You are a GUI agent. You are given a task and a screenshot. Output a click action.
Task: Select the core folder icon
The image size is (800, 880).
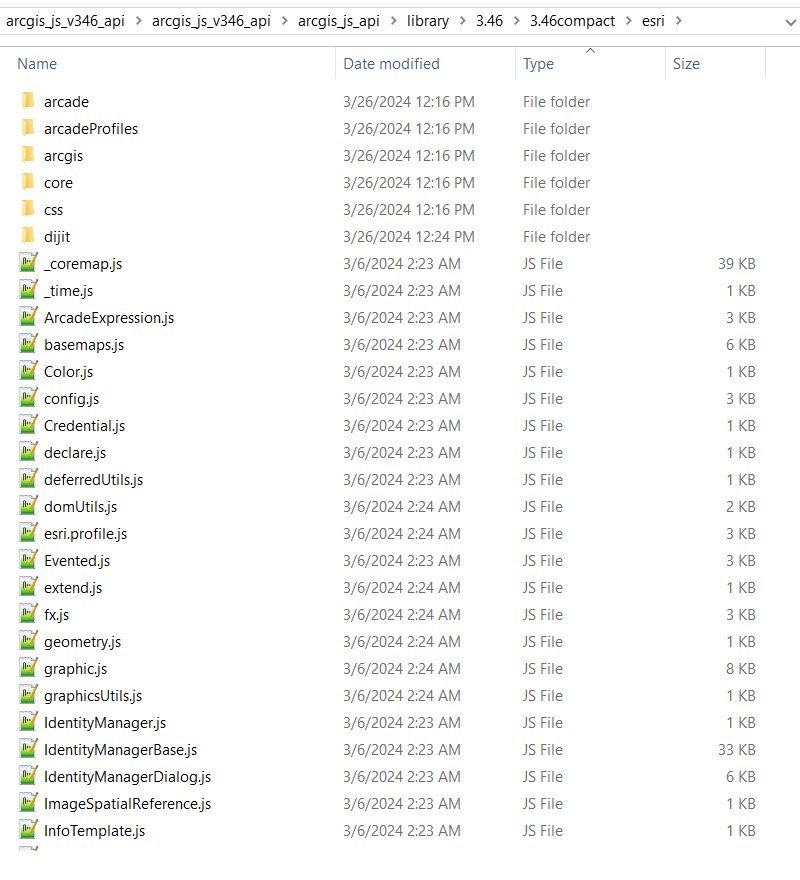[27, 182]
